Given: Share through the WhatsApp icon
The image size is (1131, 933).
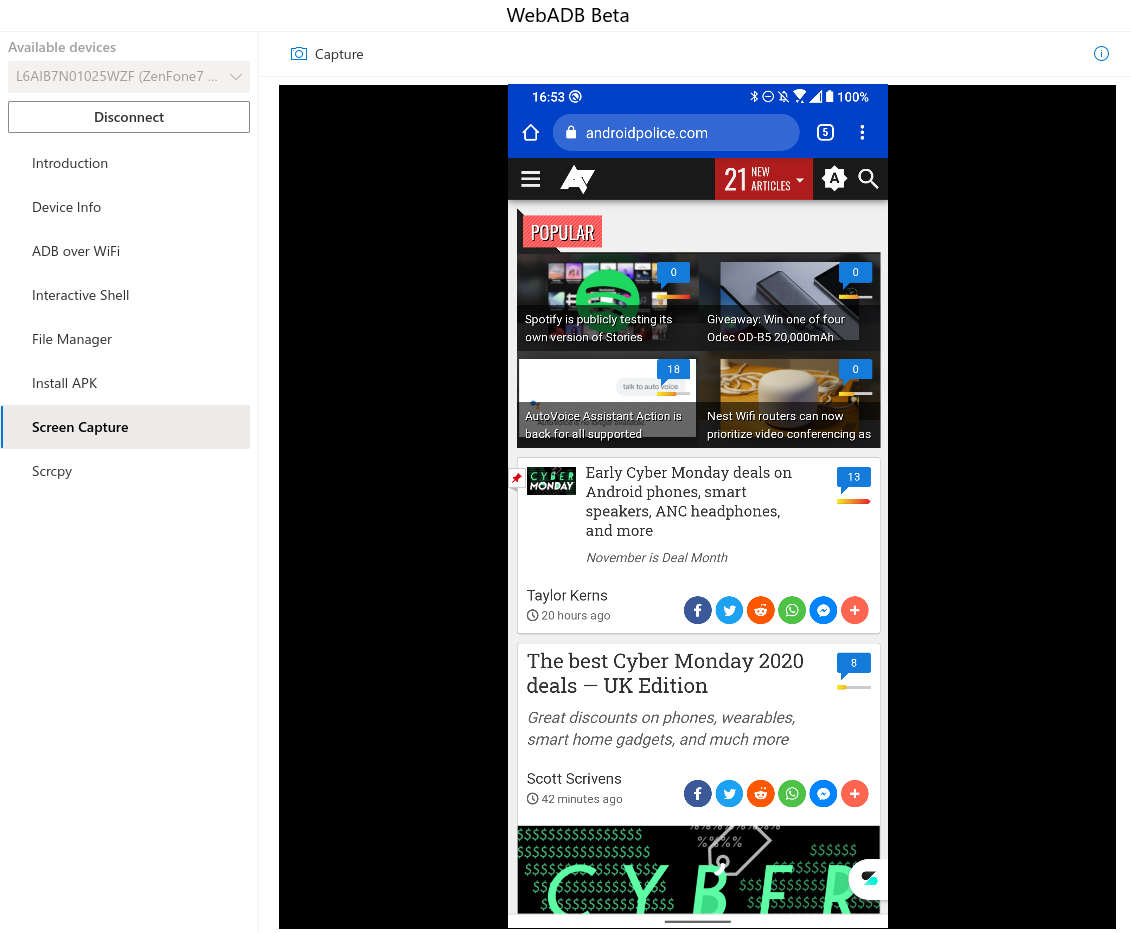Looking at the screenshot, I should pyautogui.click(x=792, y=610).
